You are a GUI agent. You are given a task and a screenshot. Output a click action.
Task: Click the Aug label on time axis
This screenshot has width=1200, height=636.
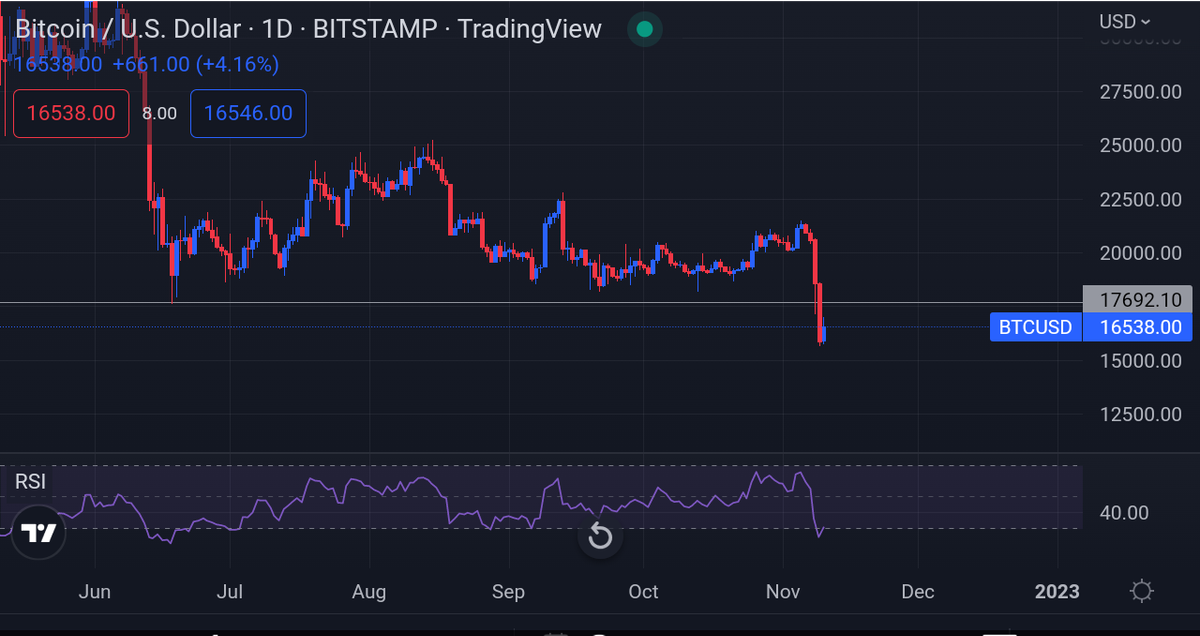point(369,592)
